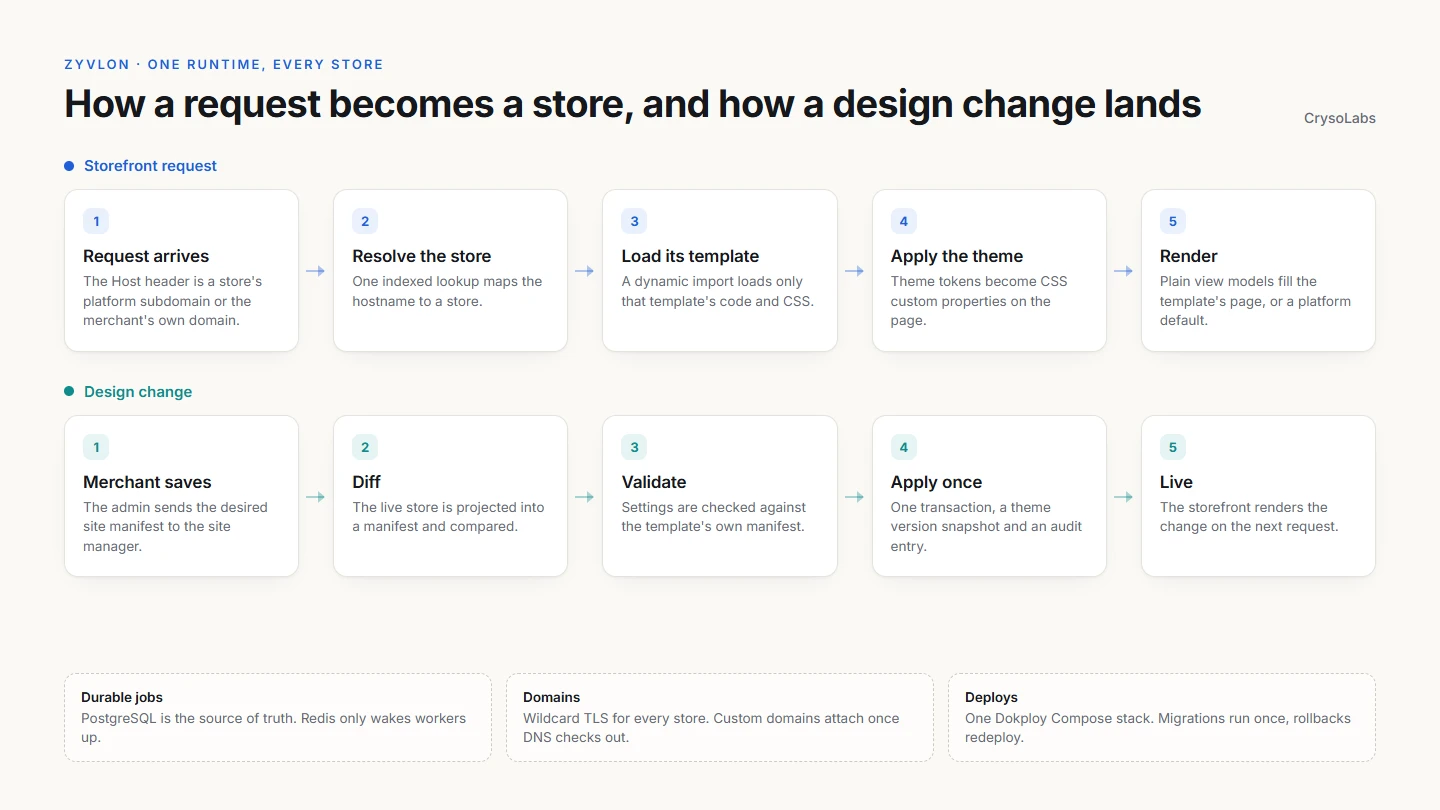Click the "Apply the theme" card heading
The height and width of the screenshot is (810, 1440).
point(957,256)
